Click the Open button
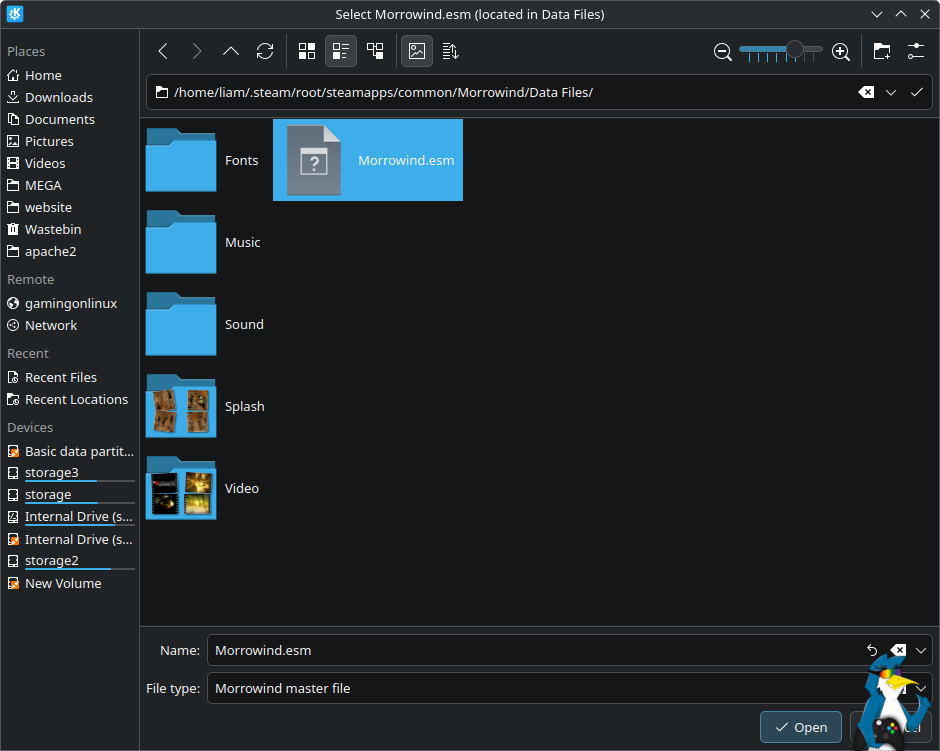 [800, 727]
